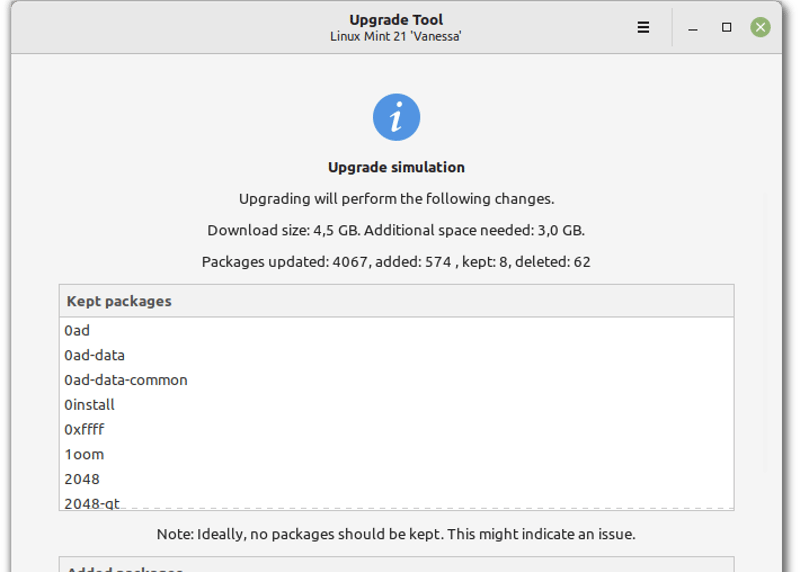This screenshot has width=800, height=572.
Task: Select the 0ad-data package entry
Action: point(94,355)
